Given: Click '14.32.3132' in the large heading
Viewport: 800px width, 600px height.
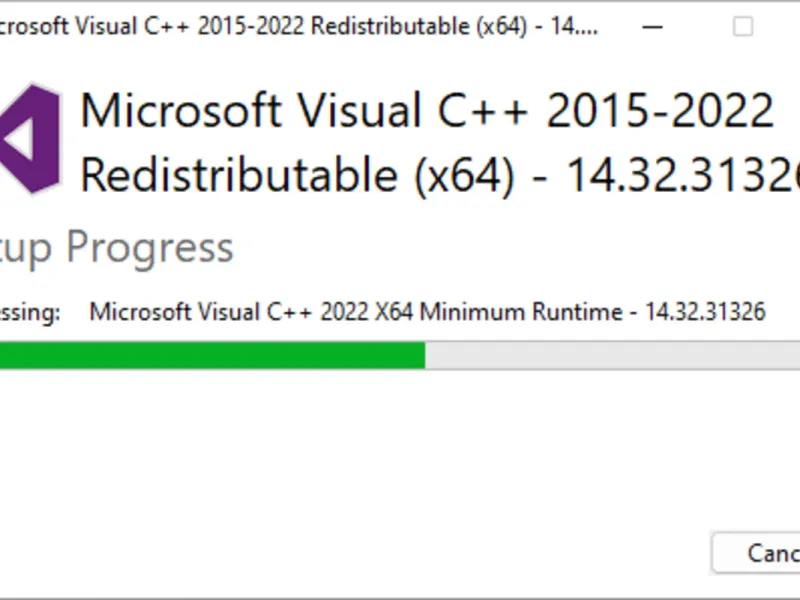Looking at the screenshot, I should pyautogui.click(x=683, y=175).
